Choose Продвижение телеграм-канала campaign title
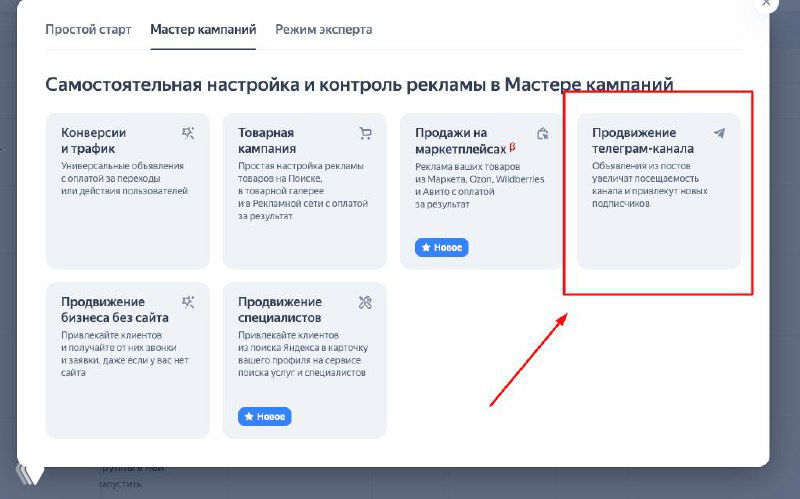The width and height of the screenshot is (800, 499). click(x=643, y=141)
